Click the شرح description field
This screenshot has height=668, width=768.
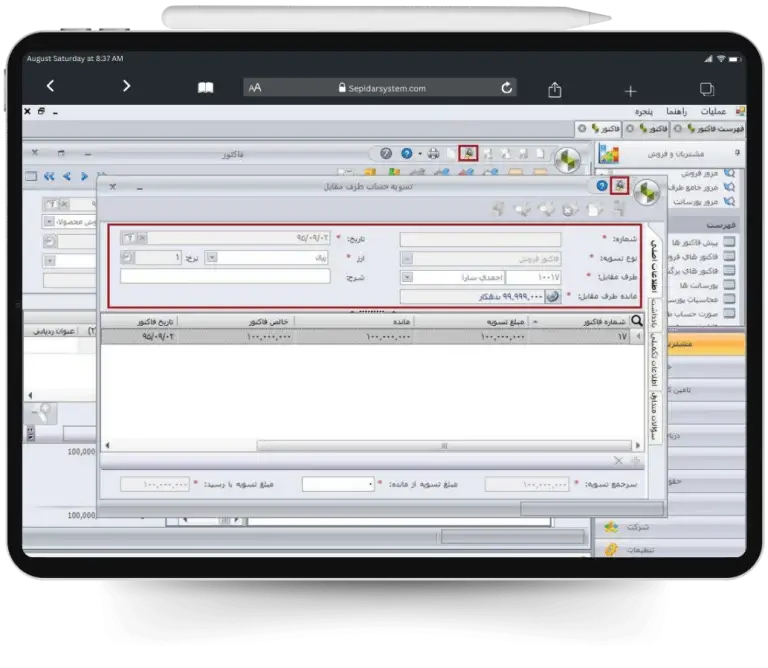point(225,277)
